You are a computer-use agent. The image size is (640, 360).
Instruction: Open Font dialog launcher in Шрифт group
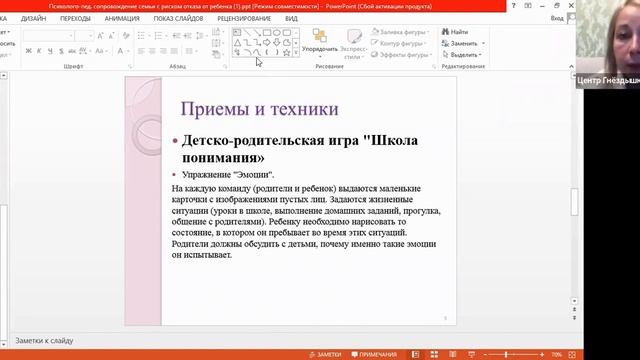click(x=130, y=66)
